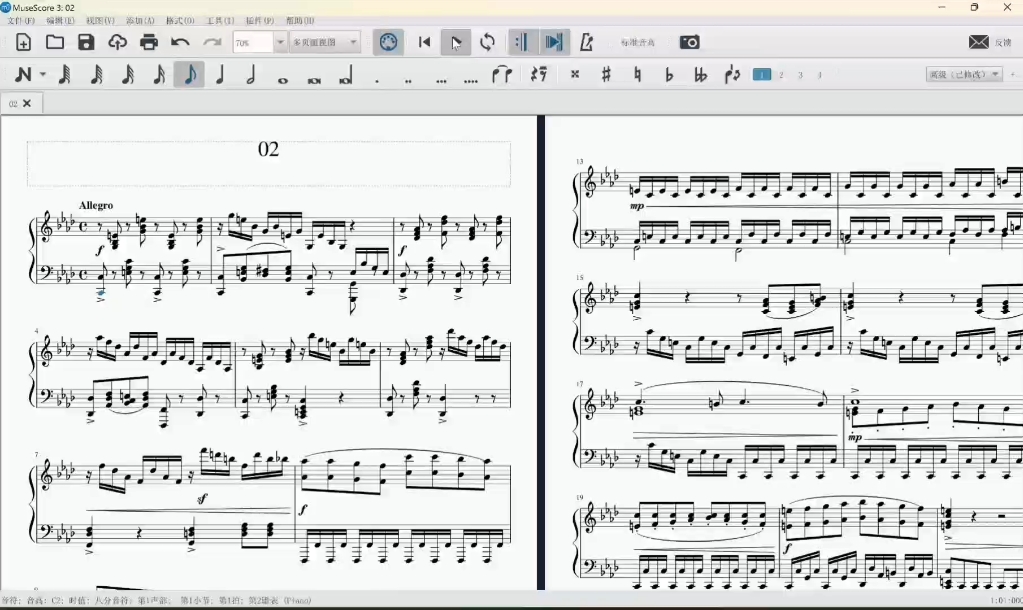Open a score from the folder icon

(x=55, y=42)
